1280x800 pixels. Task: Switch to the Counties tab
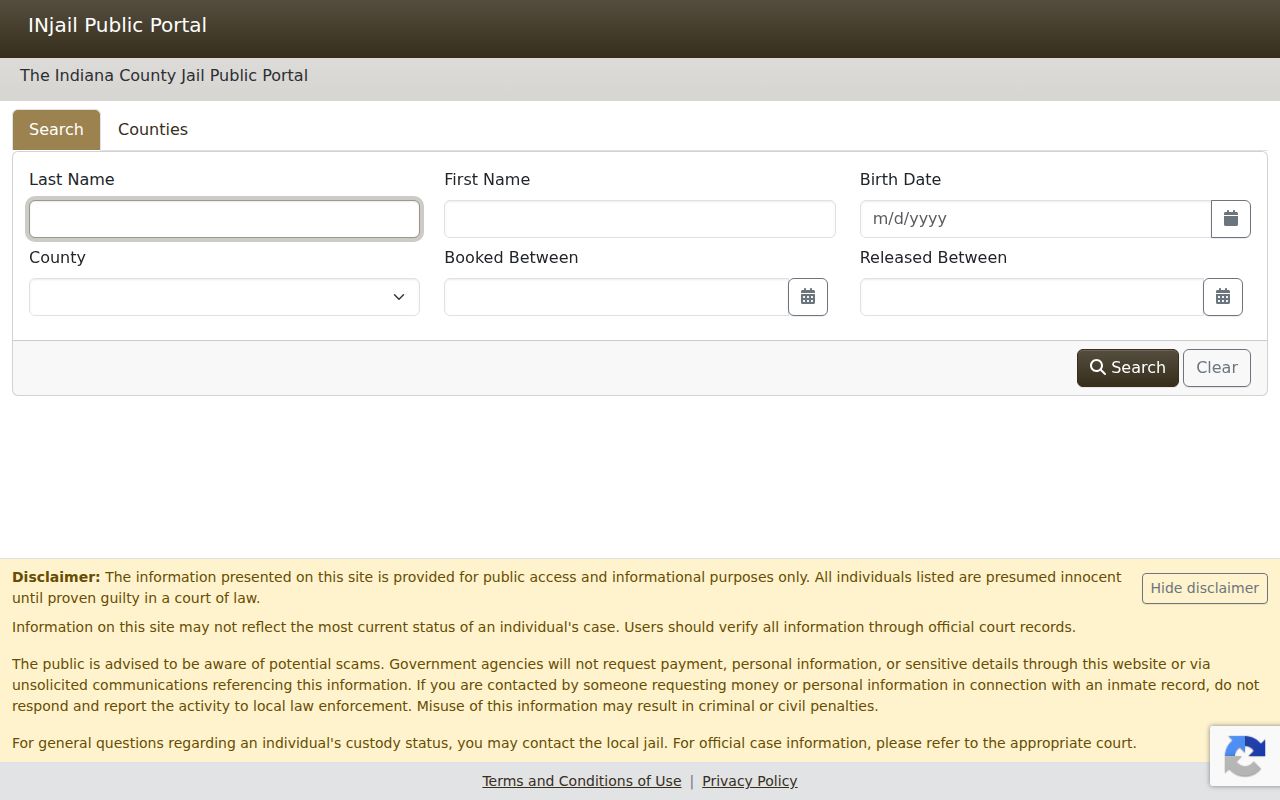(153, 130)
